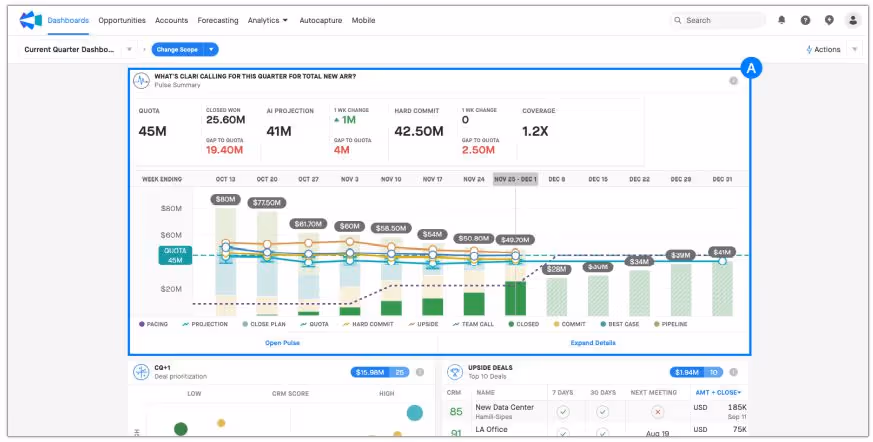Image resolution: width=873 pixels, height=442 pixels.
Task: Open the Change Scope dropdown arrow
Action: point(211,50)
